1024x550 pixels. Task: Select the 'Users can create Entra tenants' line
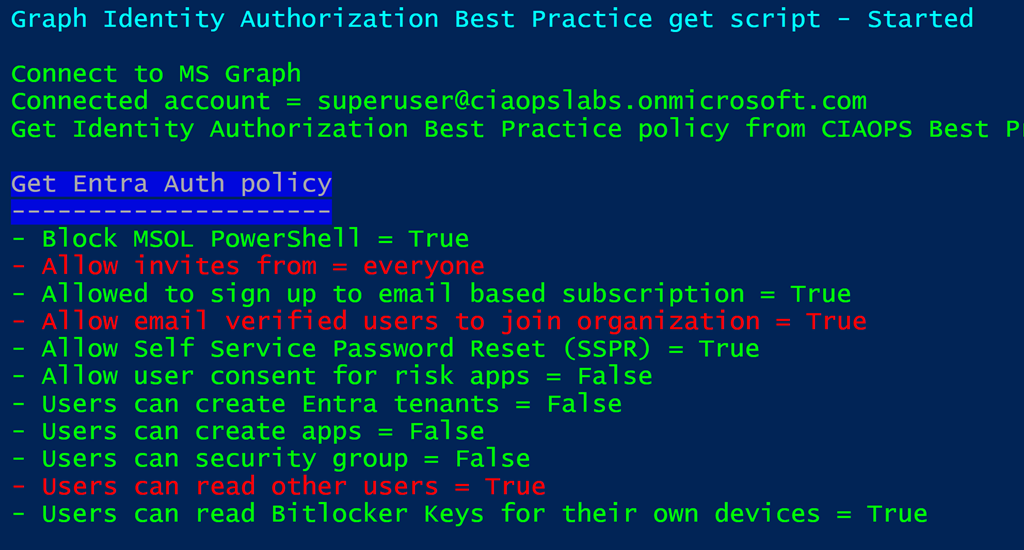[316, 404]
